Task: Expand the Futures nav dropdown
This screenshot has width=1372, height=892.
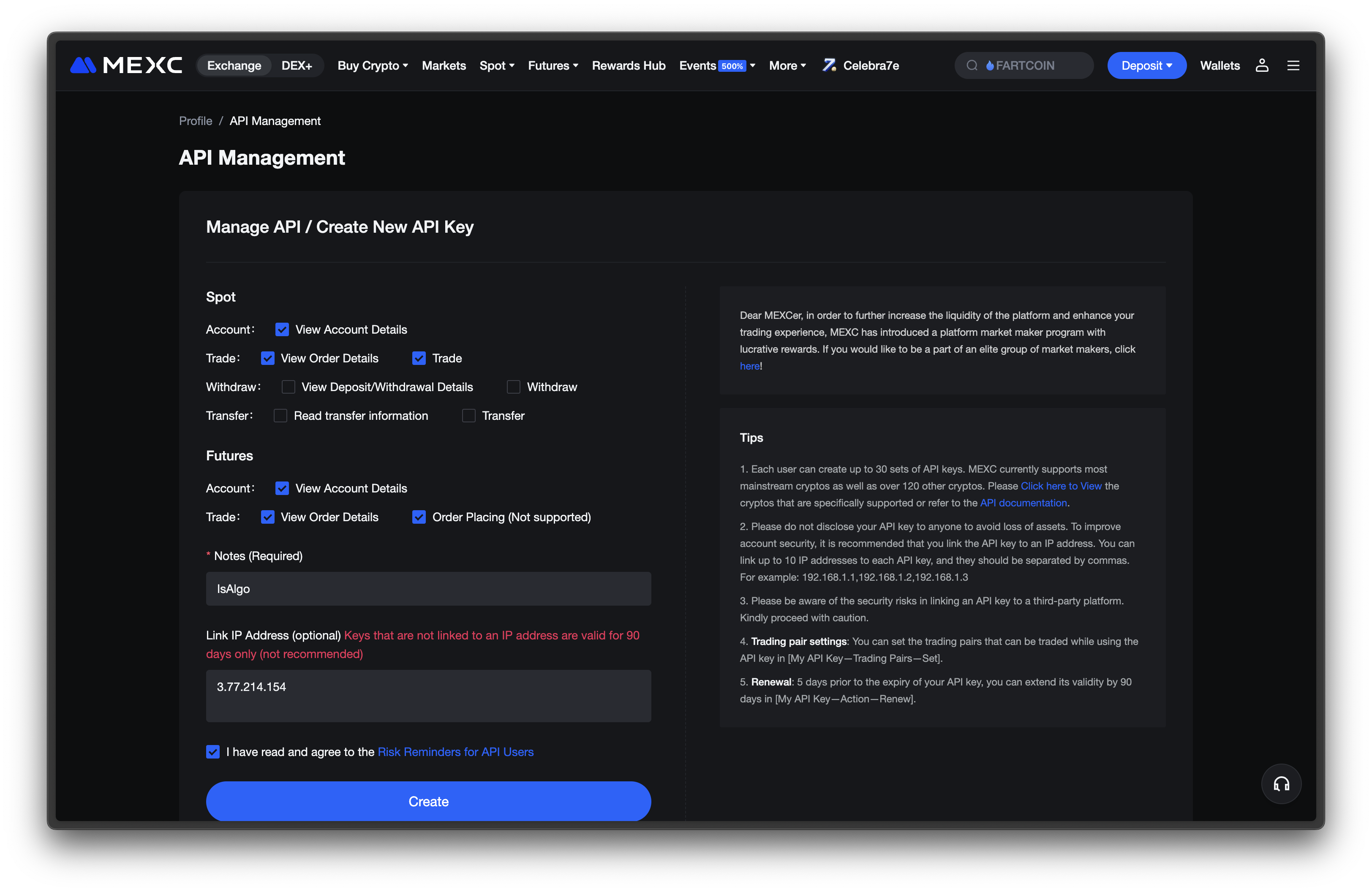Action: [553, 66]
